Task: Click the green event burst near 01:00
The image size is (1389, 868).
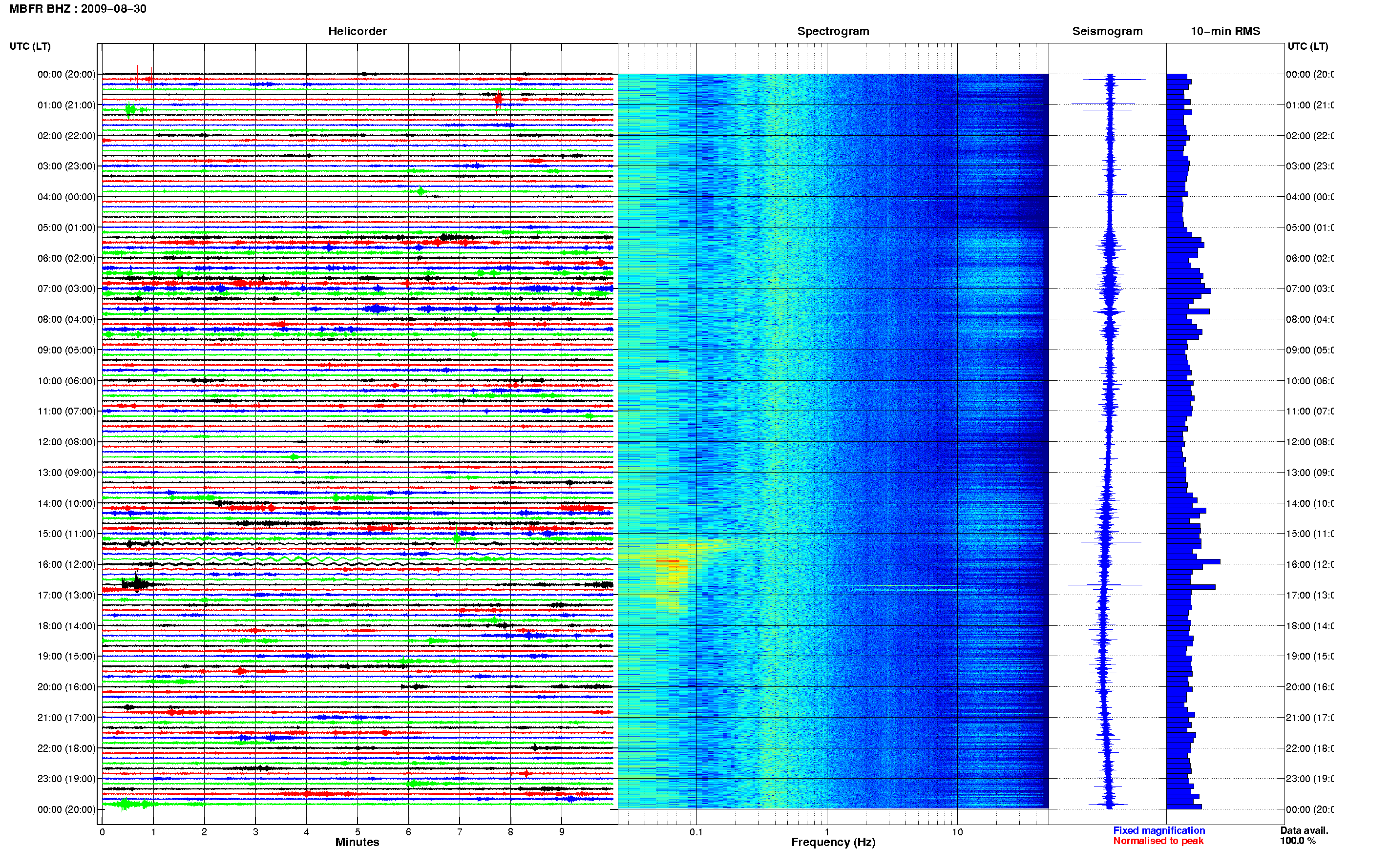Action: pos(131,110)
